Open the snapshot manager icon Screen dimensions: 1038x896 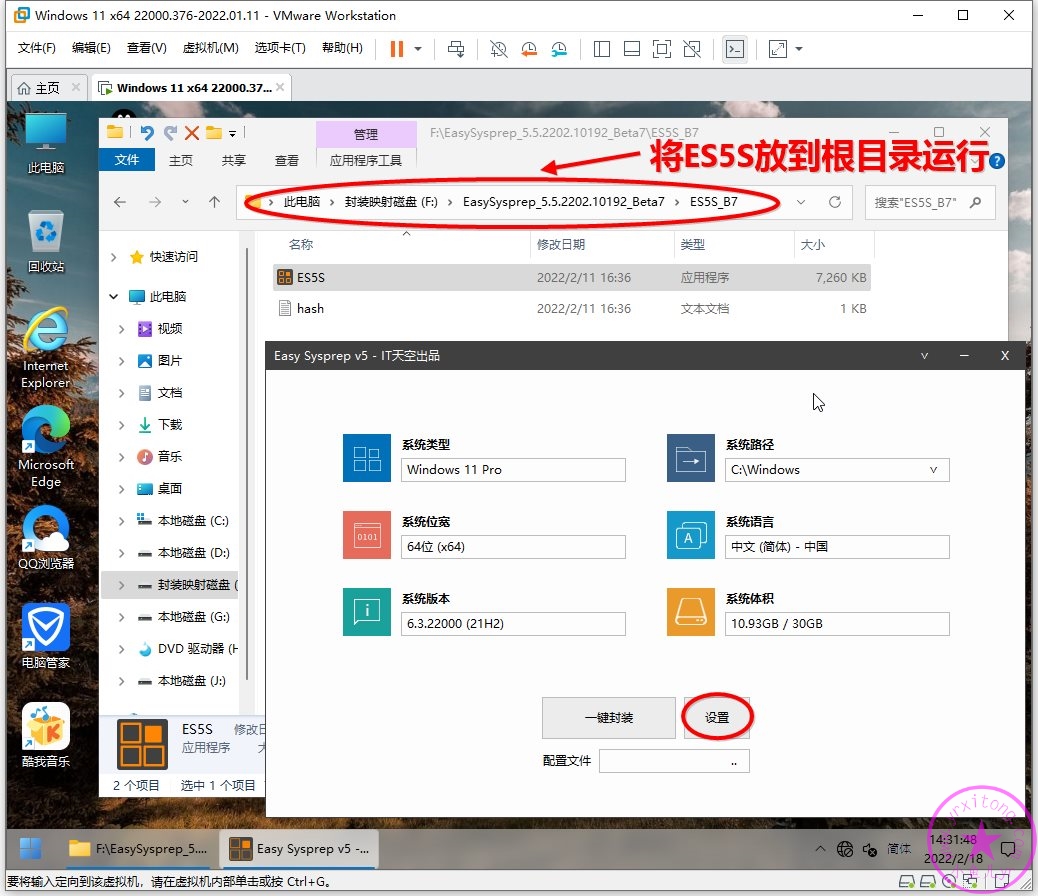tap(559, 49)
